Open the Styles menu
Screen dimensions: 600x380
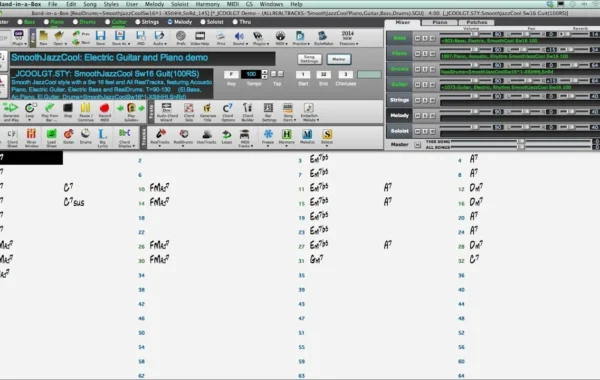click(x=111, y=4)
